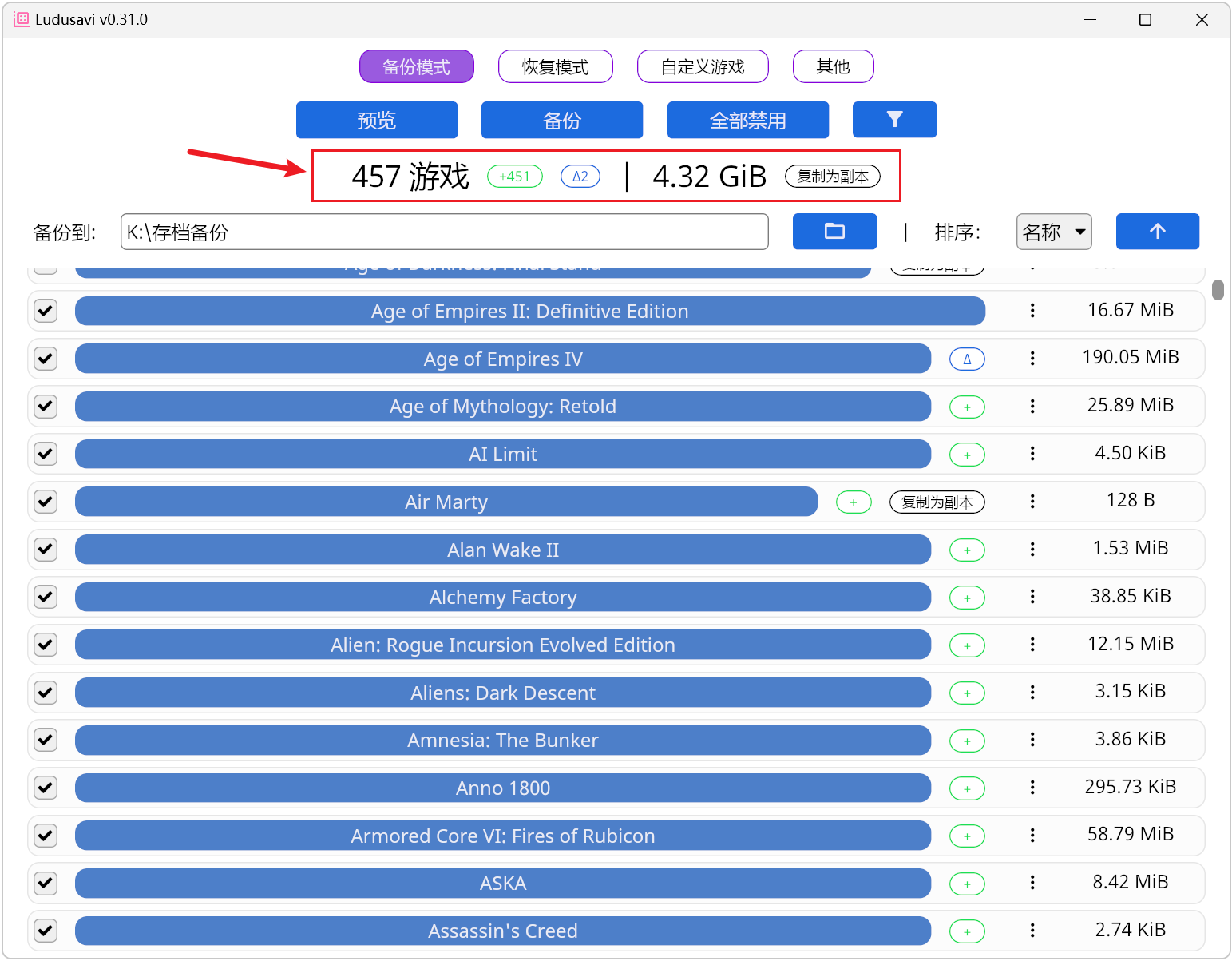This screenshot has width=1232, height=961.
Task: Click the green plus badge on Air Marty
Action: pyautogui.click(x=854, y=502)
